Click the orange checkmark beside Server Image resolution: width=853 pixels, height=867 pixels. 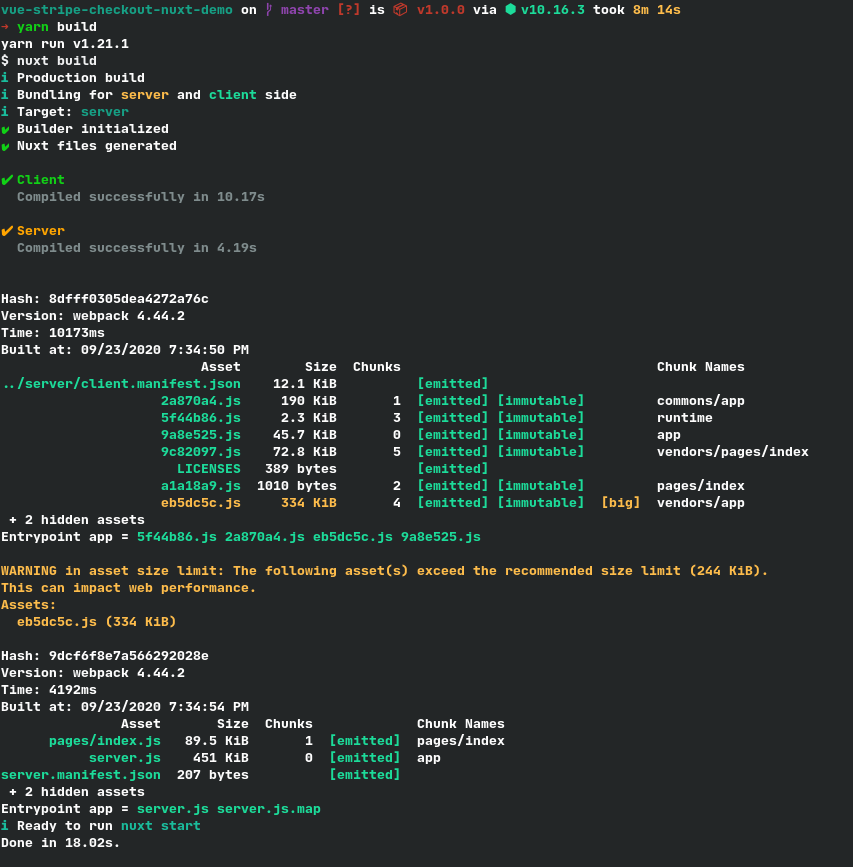pyautogui.click(x=7, y=231)
